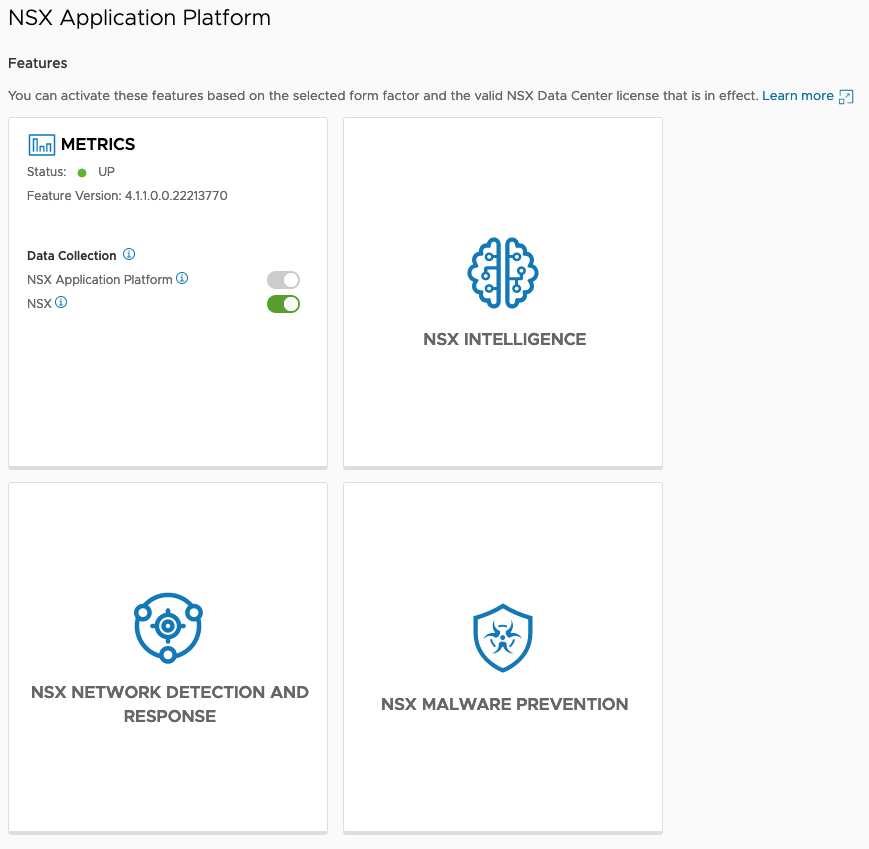
Task: Click the Metrics bar chart icon
Action: tap(42, 145)
